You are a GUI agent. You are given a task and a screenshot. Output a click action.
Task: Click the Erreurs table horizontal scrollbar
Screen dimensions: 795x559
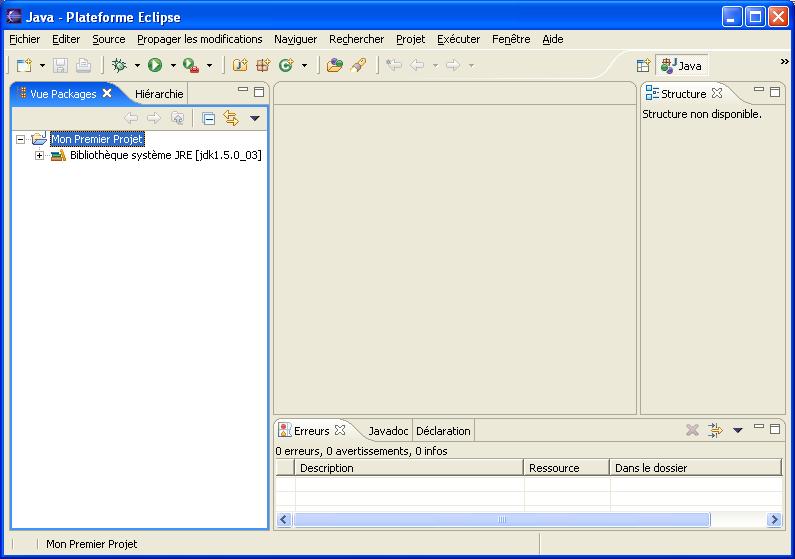[x=501, y=520]
